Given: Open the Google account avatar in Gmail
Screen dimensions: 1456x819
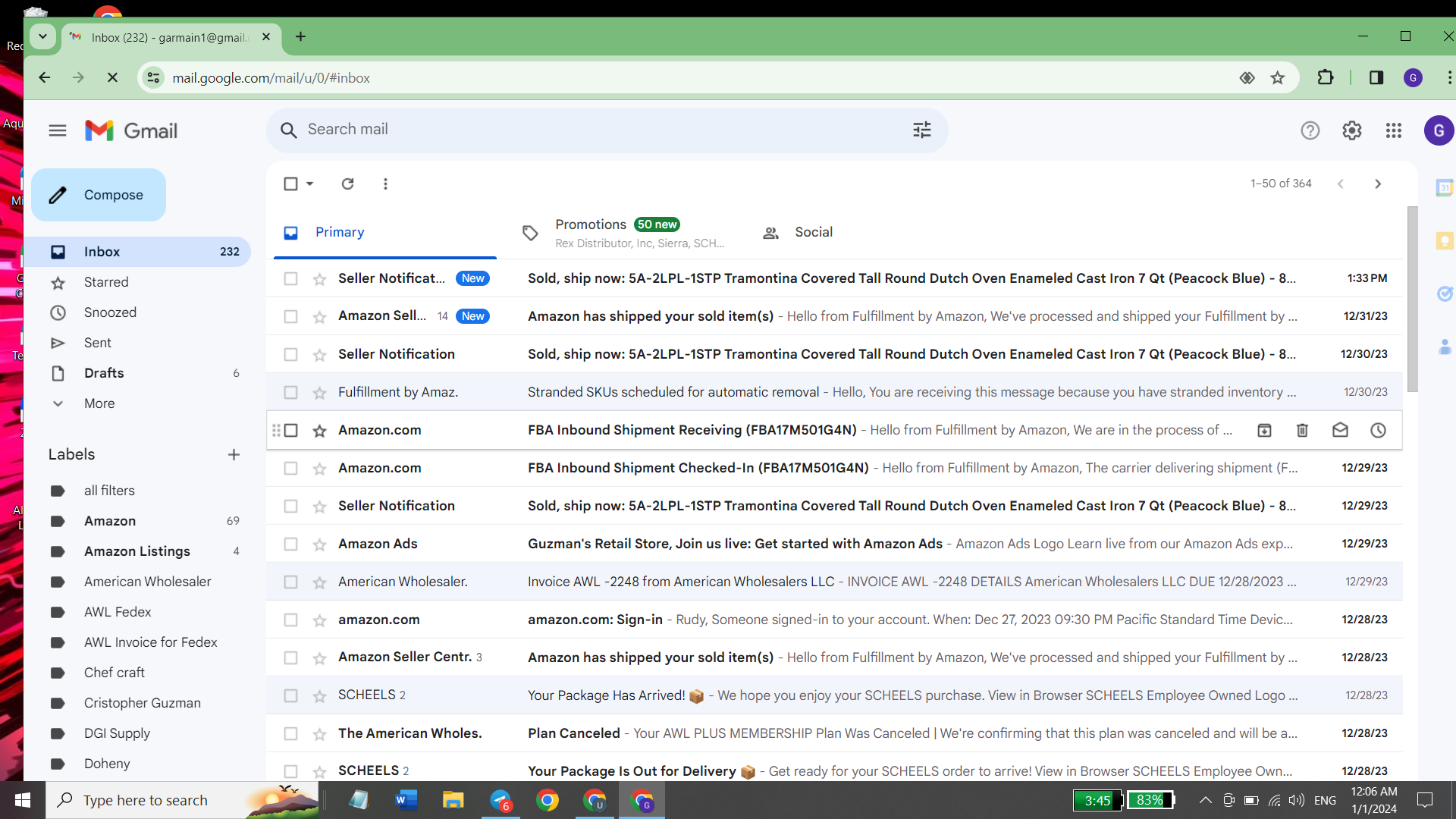Looking at the screenshot, I should pos(1439,130).
